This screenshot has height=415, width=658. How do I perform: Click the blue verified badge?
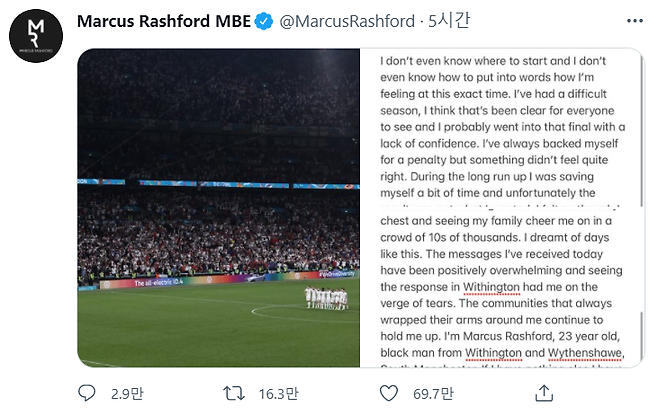(x=264, y=21)
